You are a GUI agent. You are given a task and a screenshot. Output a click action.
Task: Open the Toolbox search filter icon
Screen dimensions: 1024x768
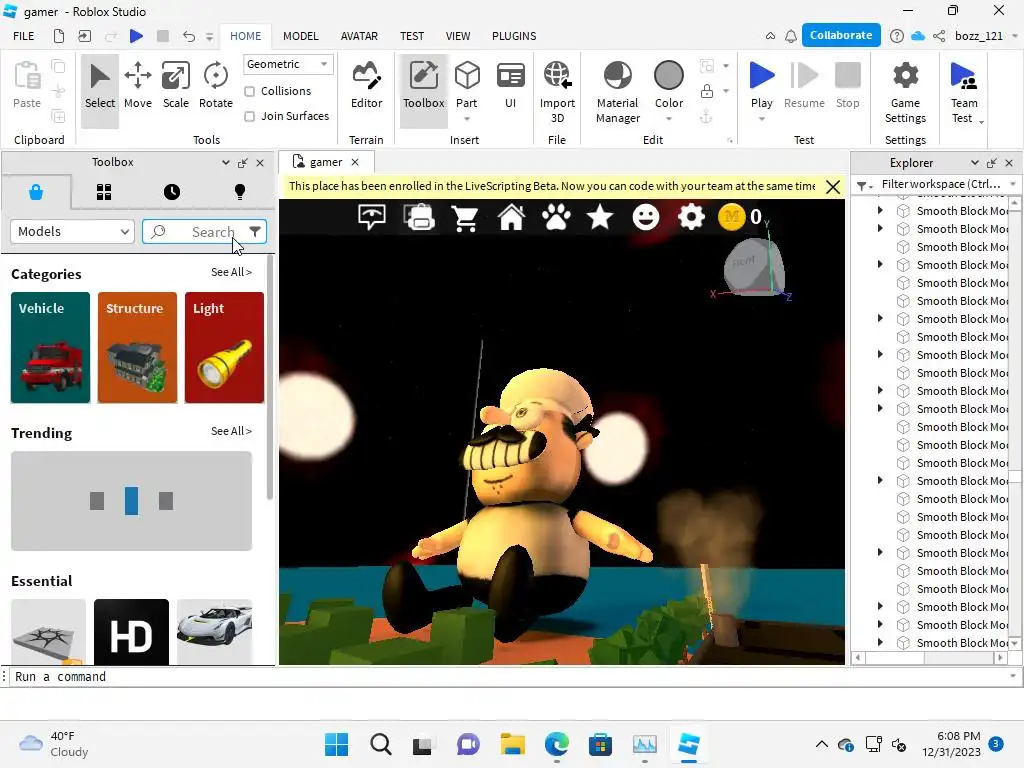pyautogui.click(x=255, y=231)
